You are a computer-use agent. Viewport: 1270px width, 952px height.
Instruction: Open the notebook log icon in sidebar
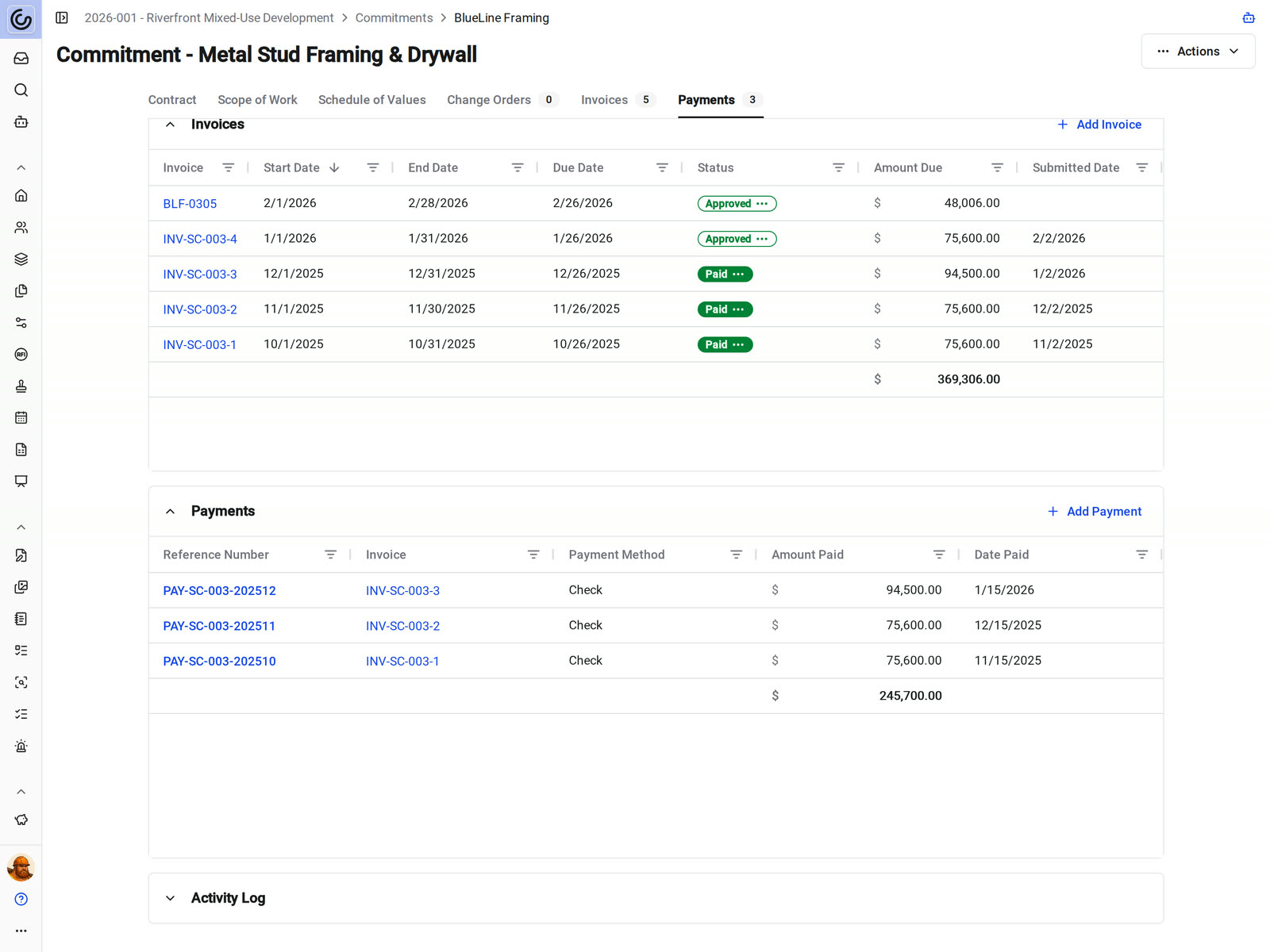(21, 619)
